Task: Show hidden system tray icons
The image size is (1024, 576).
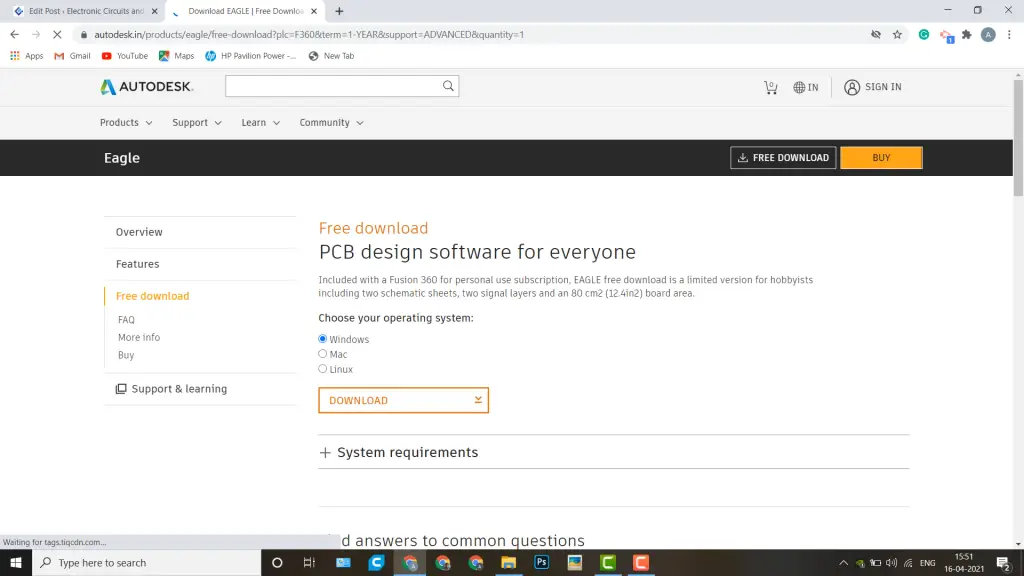Action: 843,563
